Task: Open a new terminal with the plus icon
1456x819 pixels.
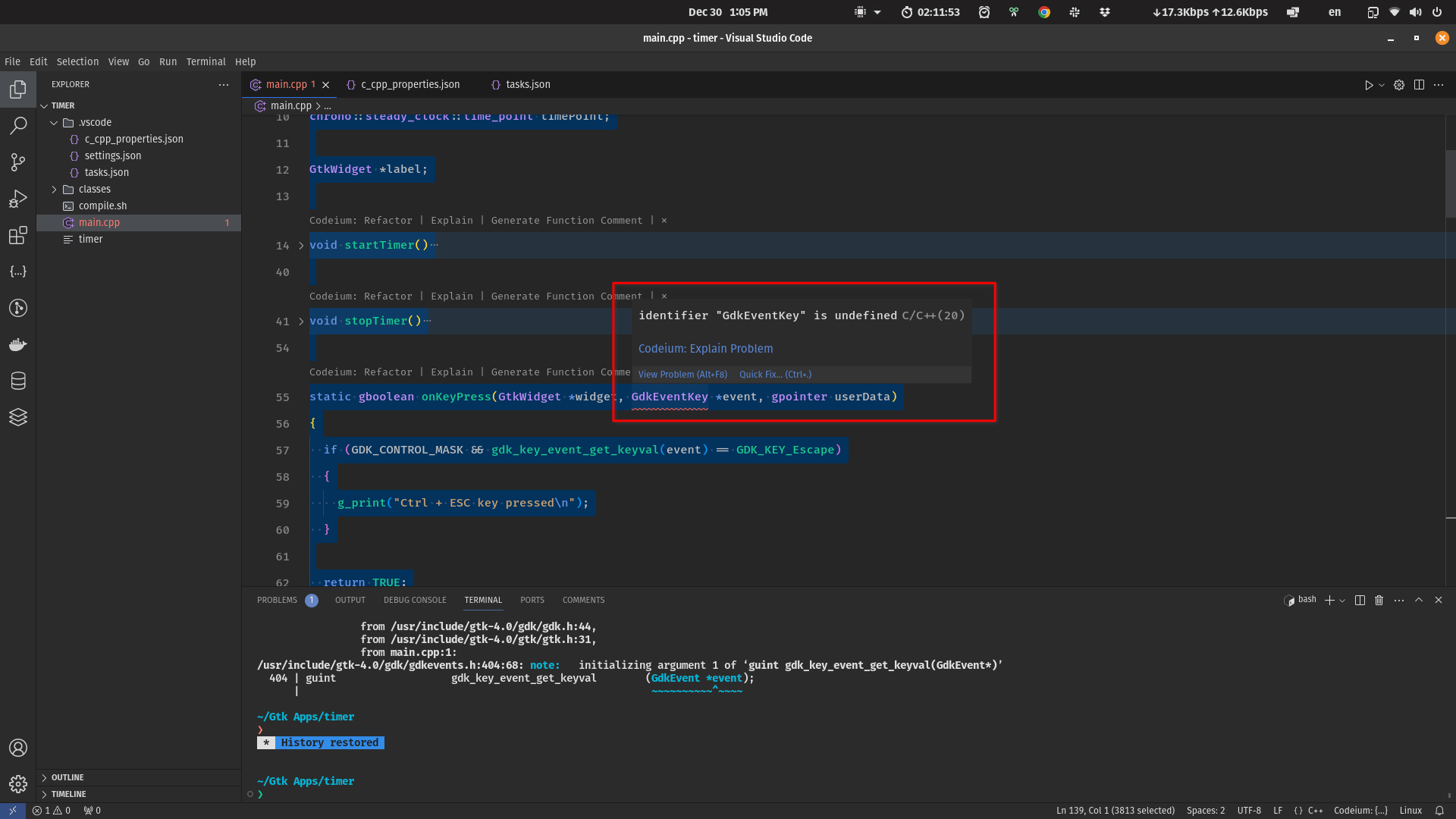Action: (x=1329, y=600)
